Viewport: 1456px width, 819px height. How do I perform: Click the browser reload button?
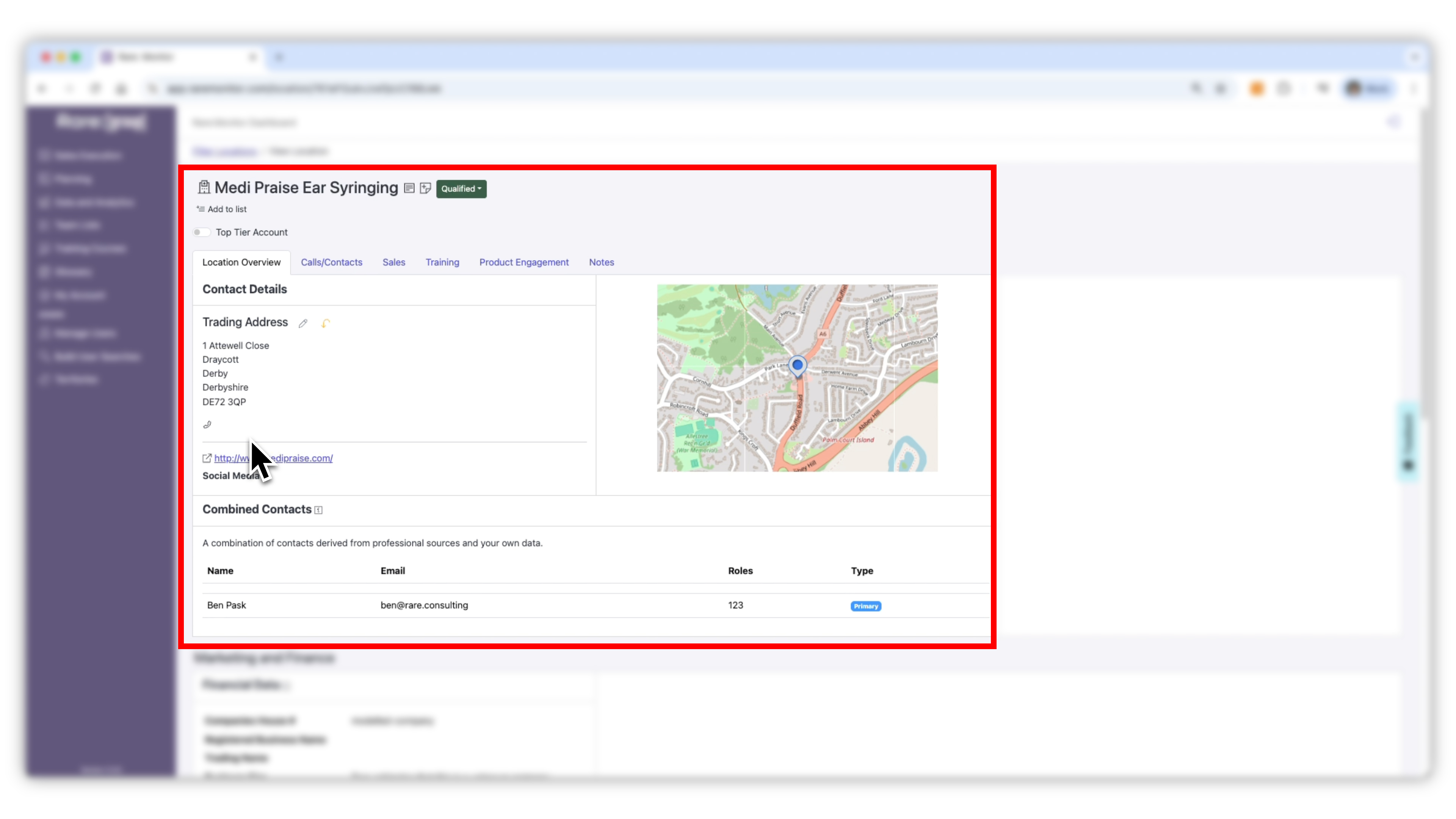pyautogui.click(x=95, y=89)
